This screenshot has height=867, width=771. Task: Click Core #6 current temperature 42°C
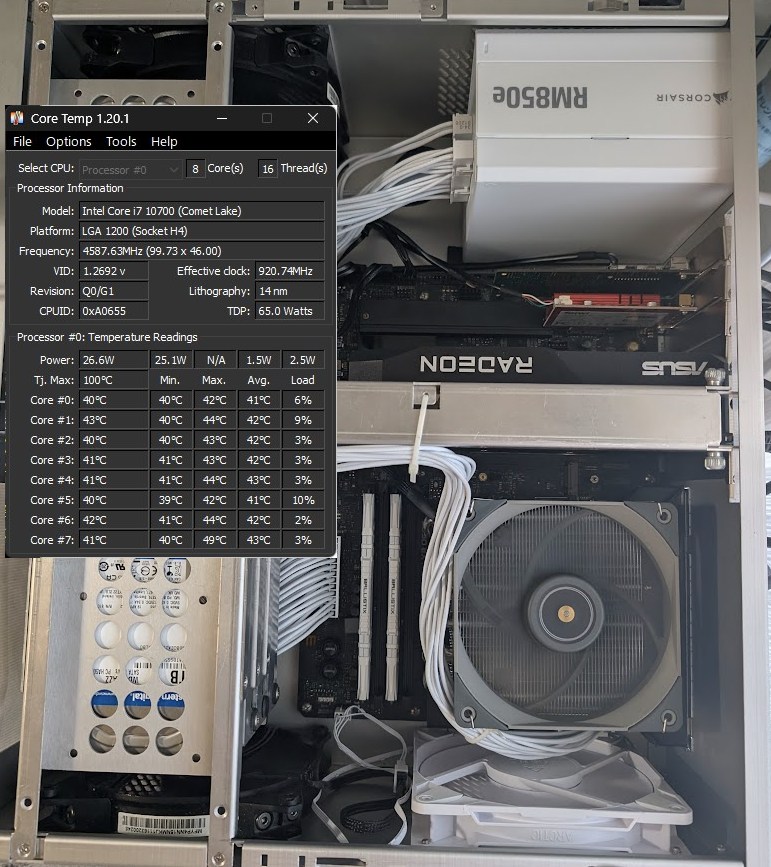[x=114, y=520]
